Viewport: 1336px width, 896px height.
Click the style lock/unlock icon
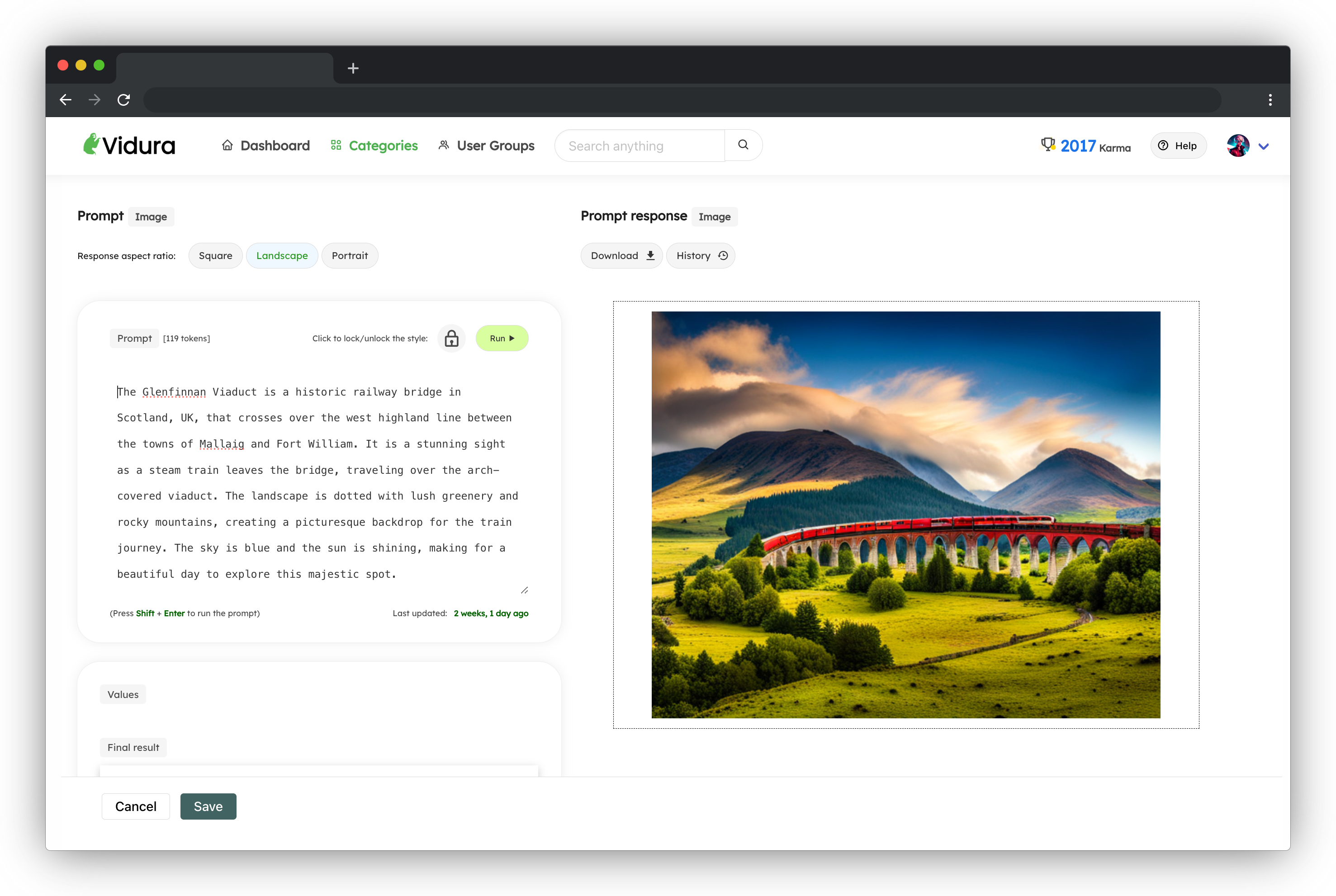tap(451, 338)
